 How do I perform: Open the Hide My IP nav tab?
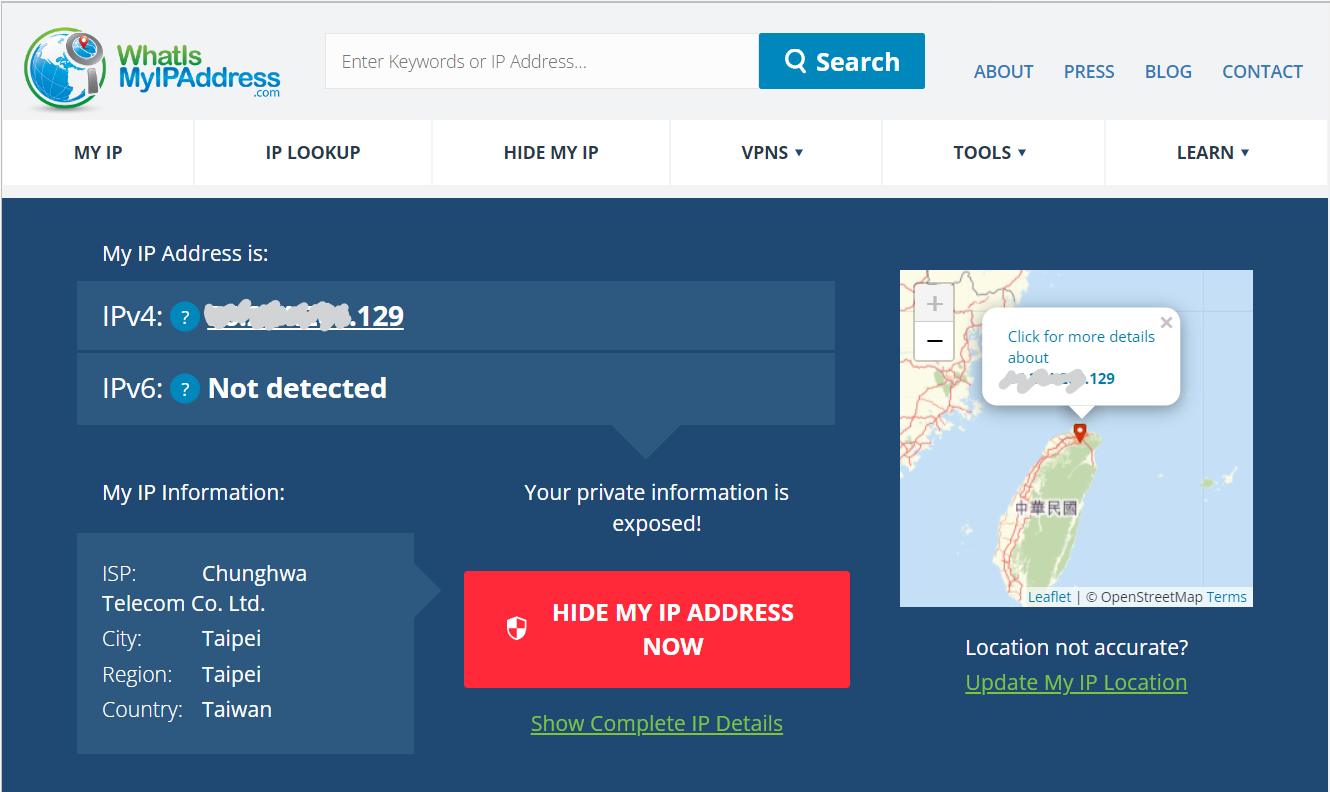coord(551,153)
